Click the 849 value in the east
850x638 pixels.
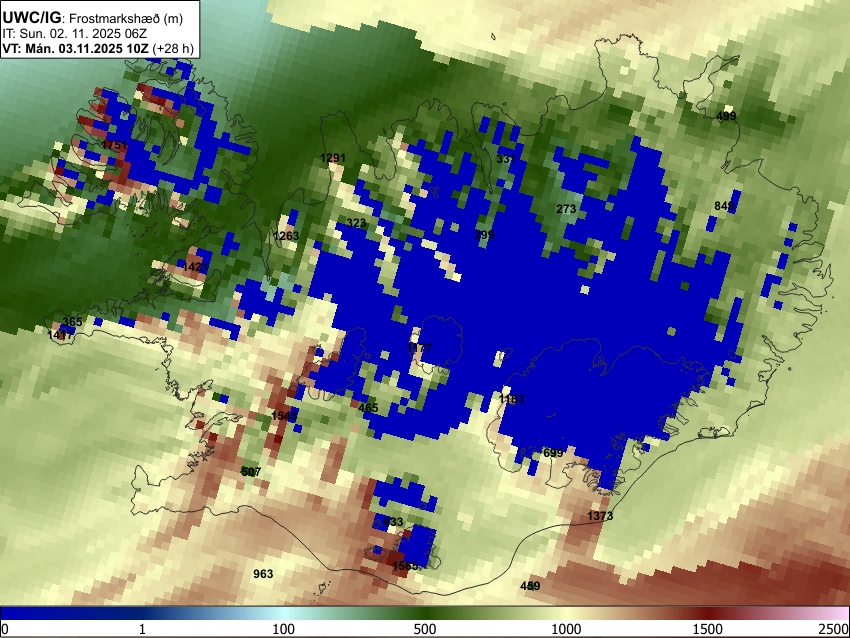[x=724, y=206]
